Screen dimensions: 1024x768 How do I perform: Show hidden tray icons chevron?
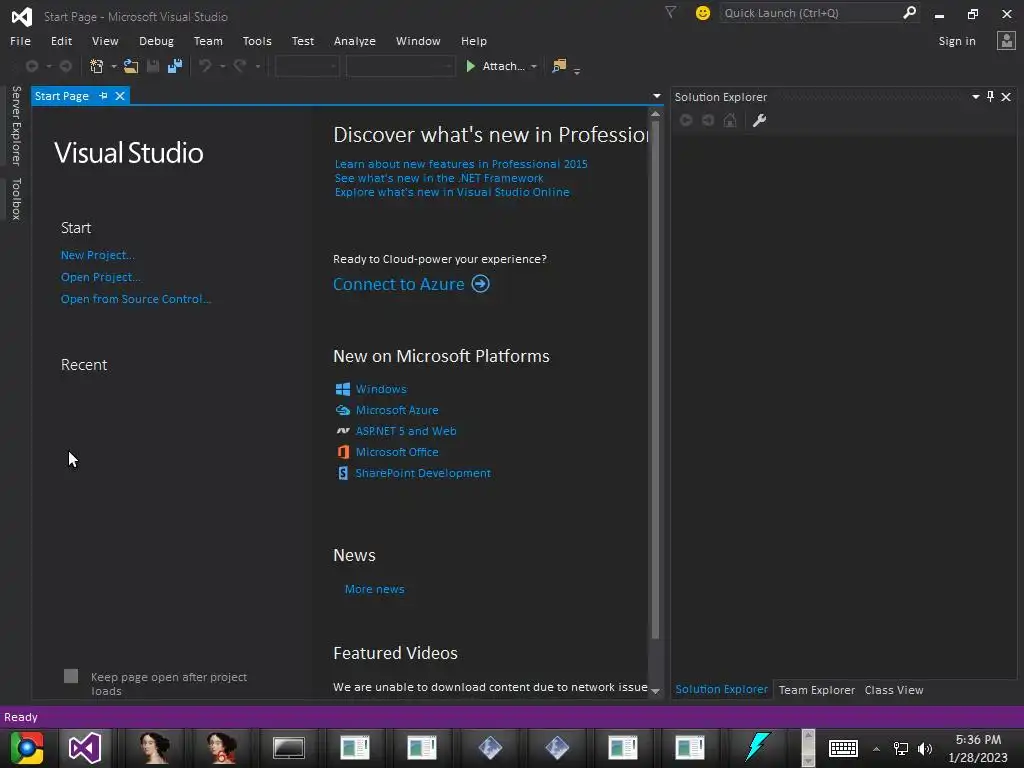pyautogui.click(x=876, y=749)
